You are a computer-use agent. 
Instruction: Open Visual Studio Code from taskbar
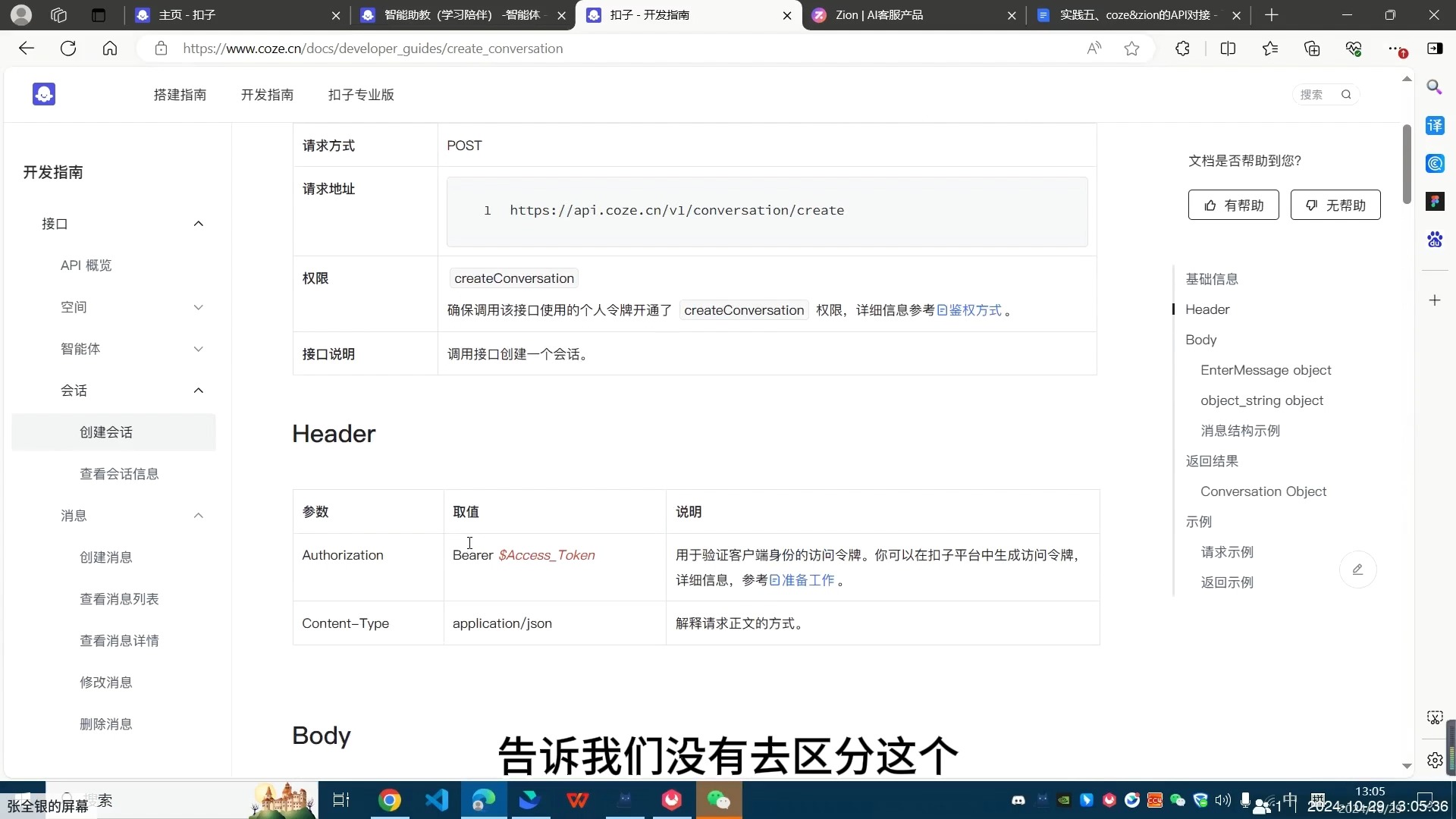437,800
